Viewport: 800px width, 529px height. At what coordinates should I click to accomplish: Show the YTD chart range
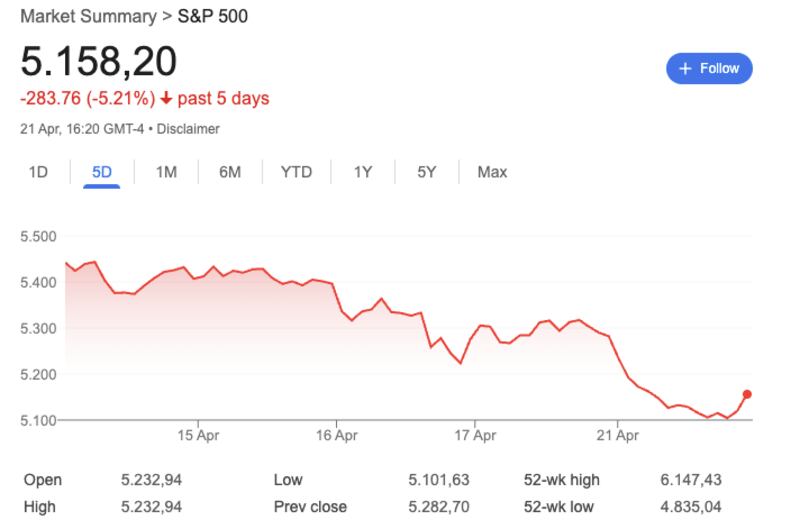[296, 172]
